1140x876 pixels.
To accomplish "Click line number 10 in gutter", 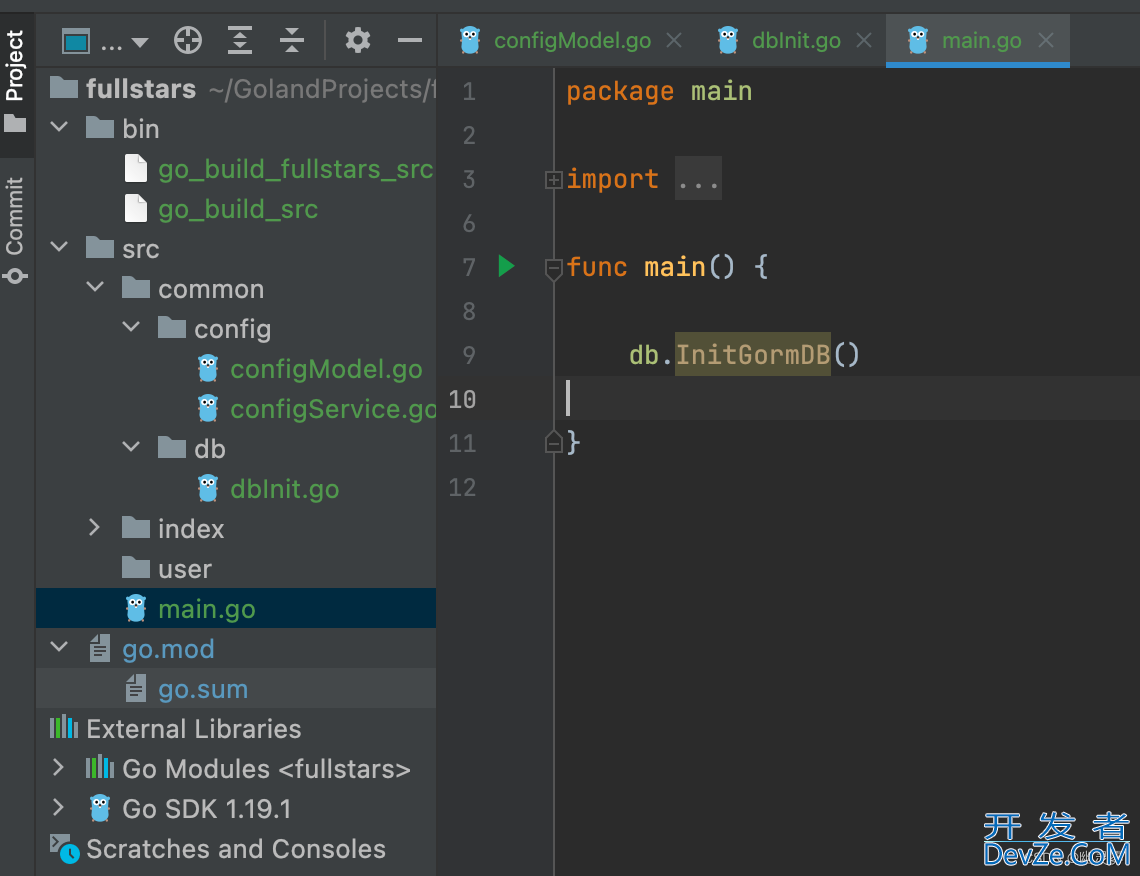I will (462, 399).
